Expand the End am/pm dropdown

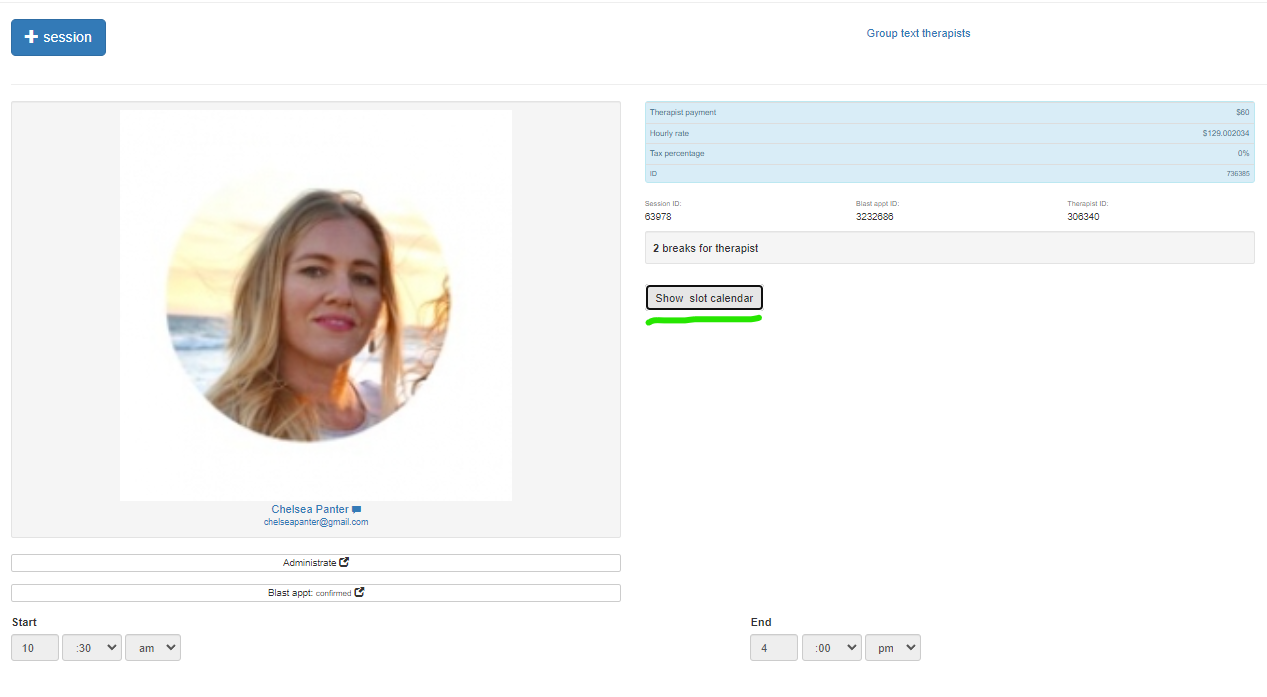point(892,648)
